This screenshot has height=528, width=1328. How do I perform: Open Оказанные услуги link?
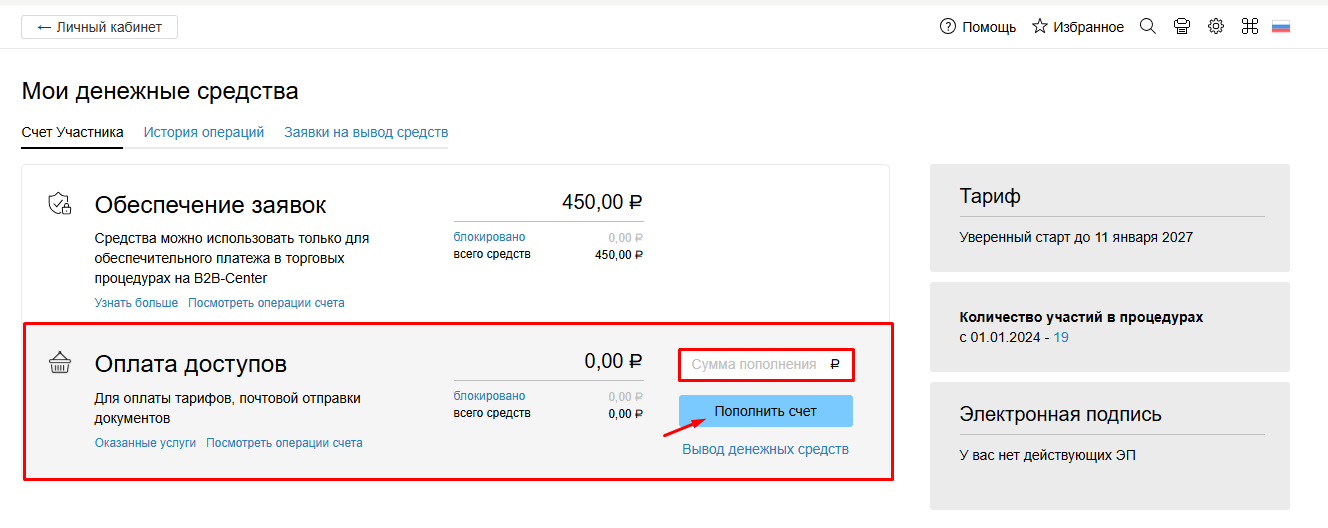(x=145, y=443)
